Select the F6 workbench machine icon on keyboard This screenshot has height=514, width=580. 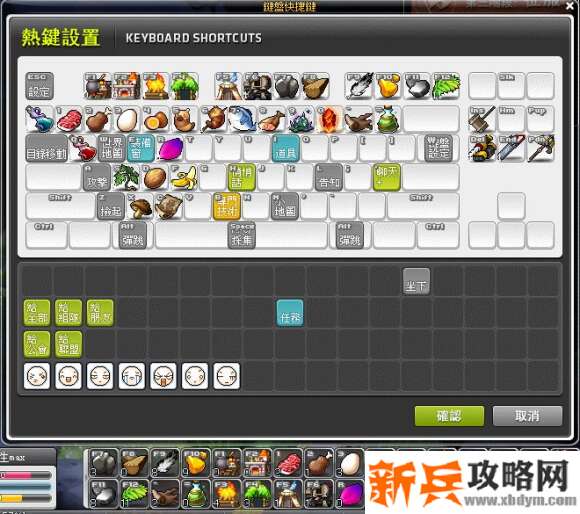(257, 86)
